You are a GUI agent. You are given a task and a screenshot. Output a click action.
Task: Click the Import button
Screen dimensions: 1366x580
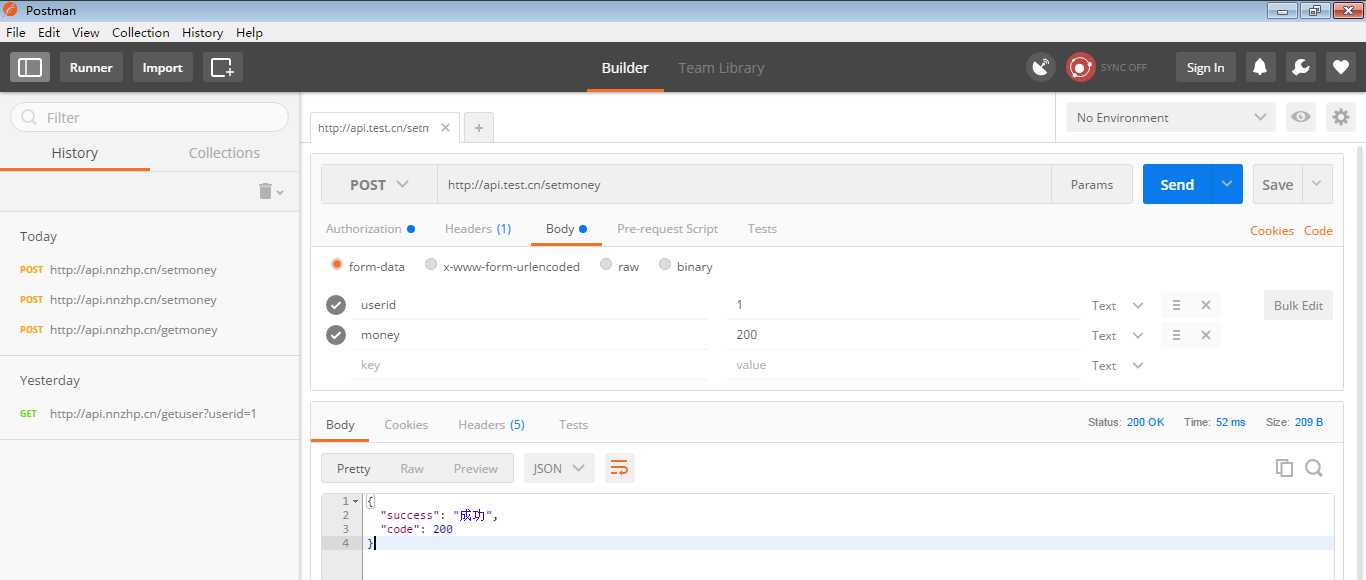coord(162,67)
